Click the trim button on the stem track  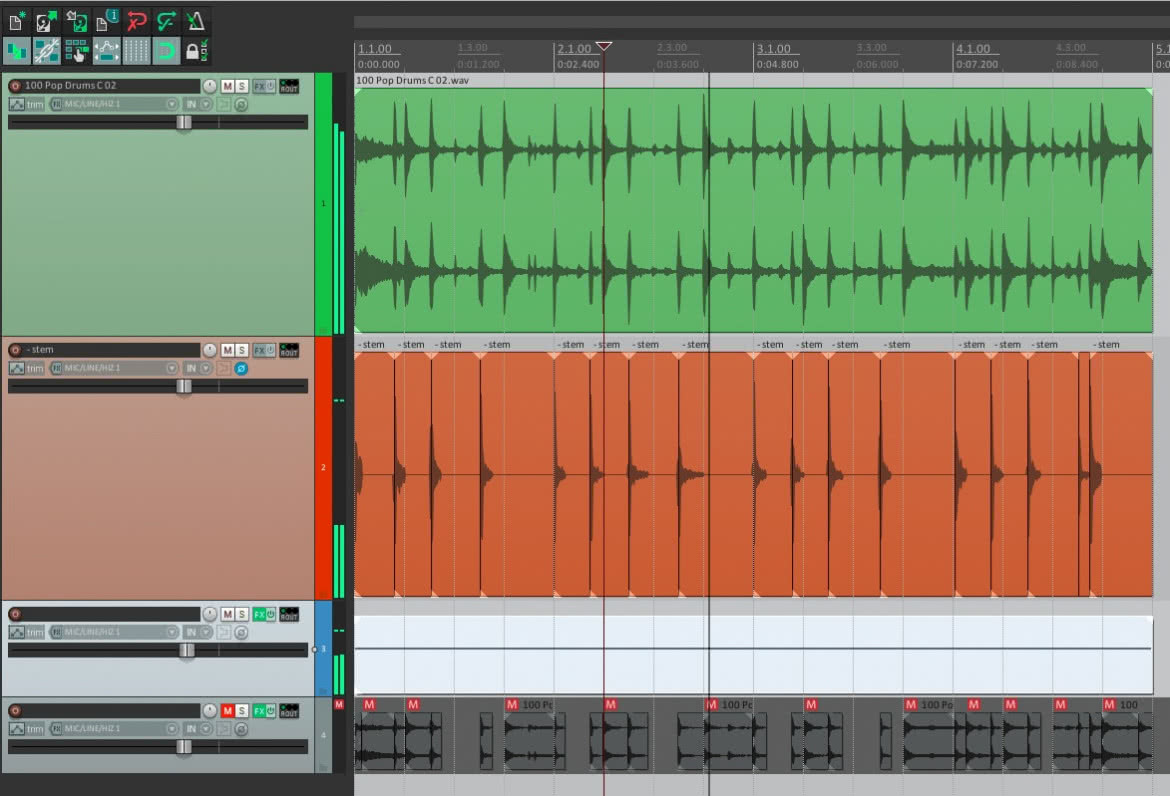point(35,369)
